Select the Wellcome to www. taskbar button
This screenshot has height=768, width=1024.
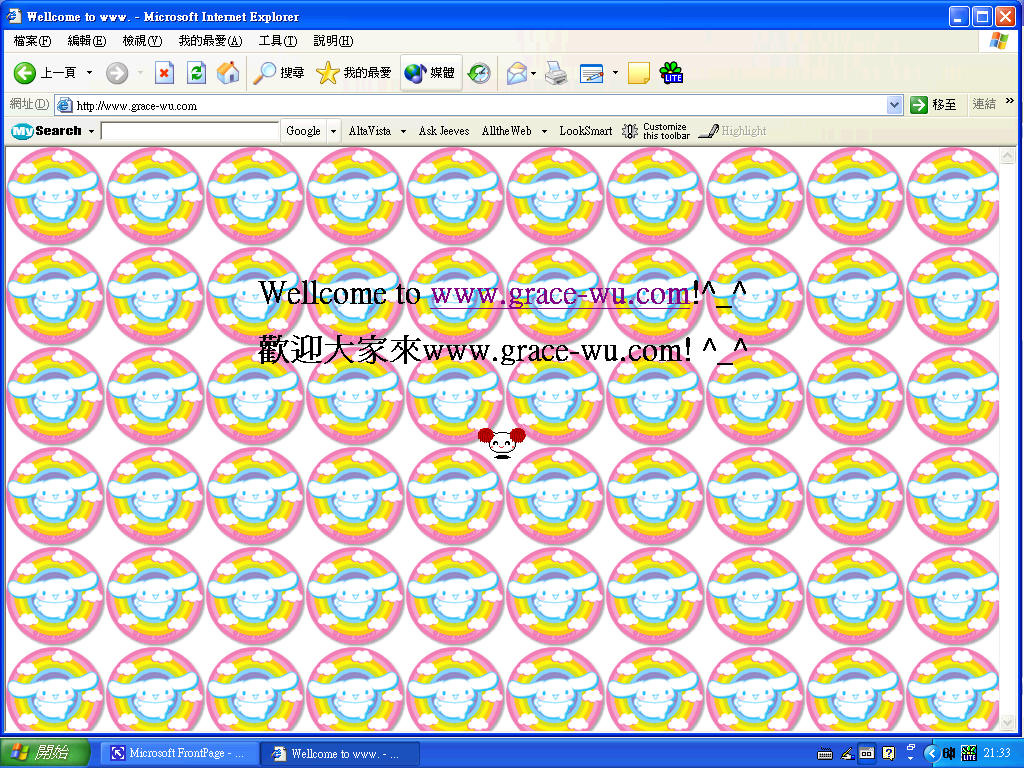click(339, 754)
